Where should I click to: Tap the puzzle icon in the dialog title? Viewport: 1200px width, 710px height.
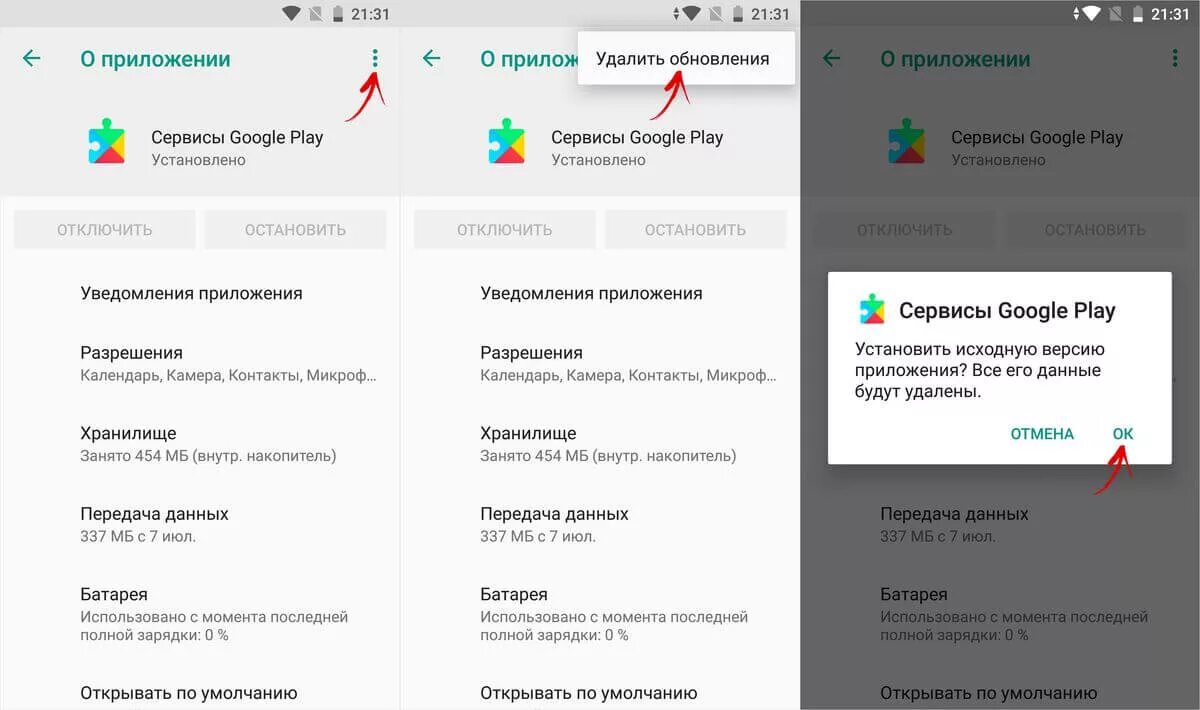[x=873, y=310]
